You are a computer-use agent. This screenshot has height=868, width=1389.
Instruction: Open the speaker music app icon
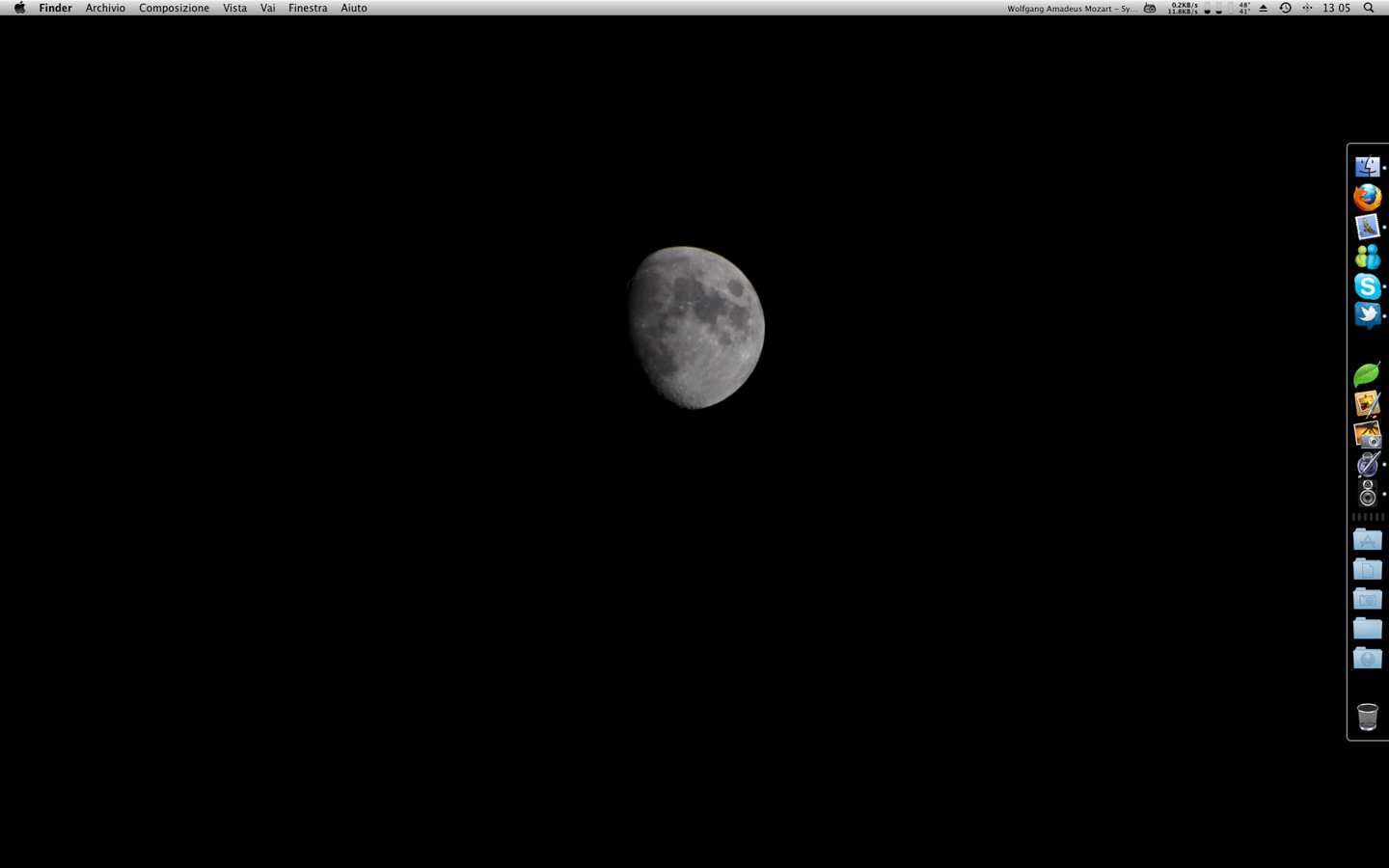(x=1367, y=494)
